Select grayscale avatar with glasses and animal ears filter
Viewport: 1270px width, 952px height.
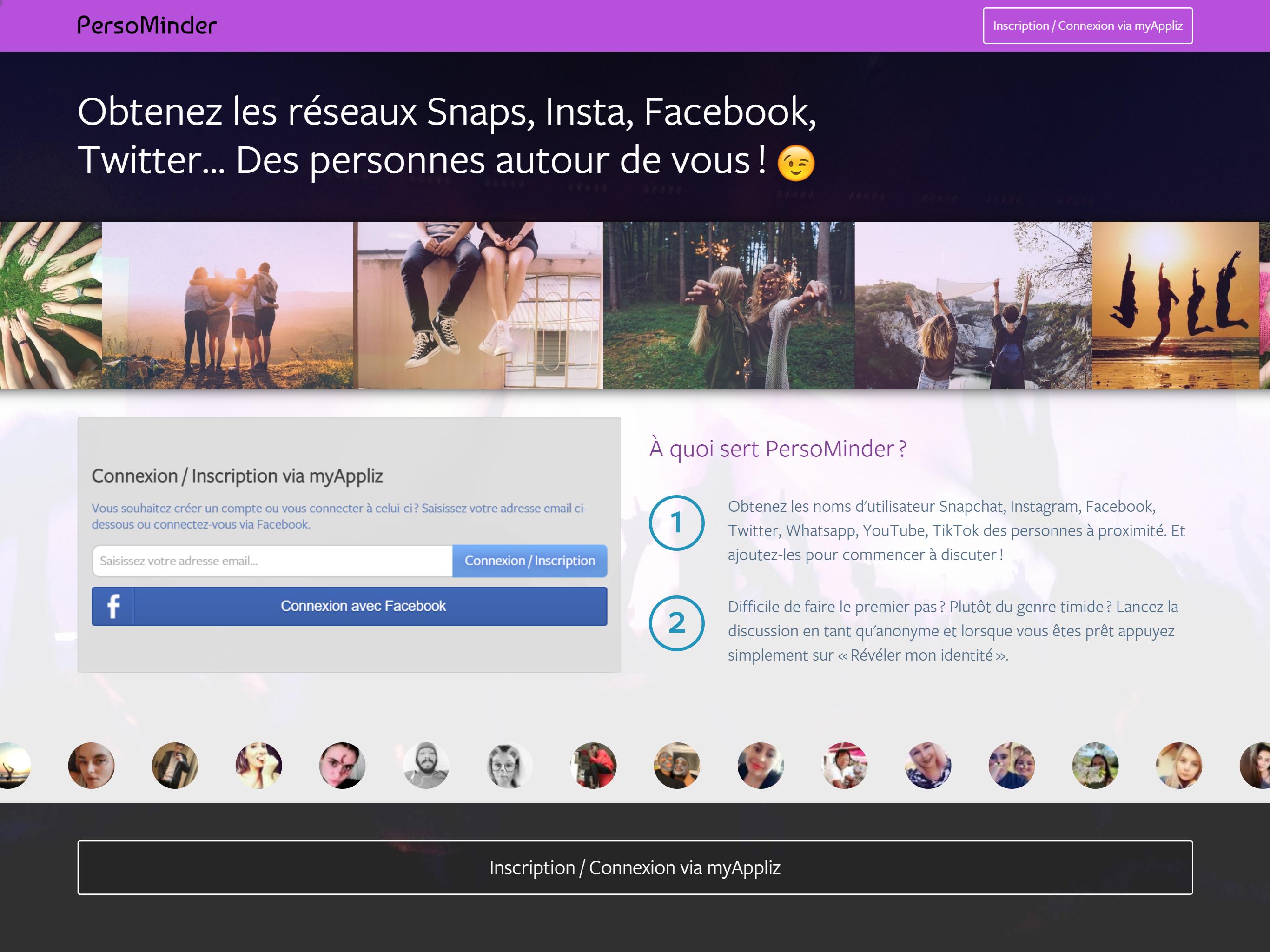tap(509, 766)
